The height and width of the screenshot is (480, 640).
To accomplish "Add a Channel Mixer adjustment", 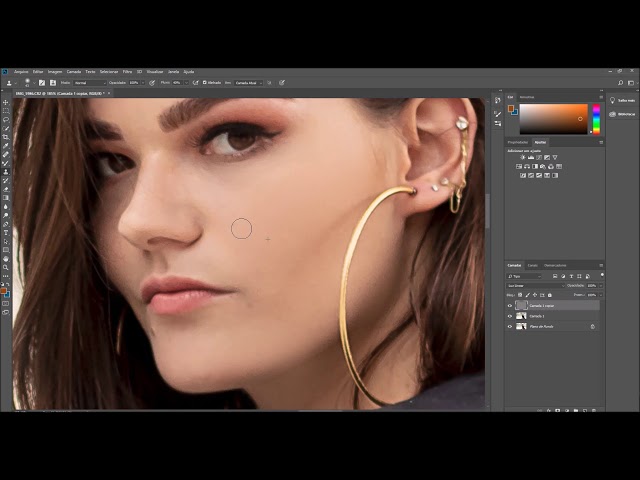I will tap(551, 167).
